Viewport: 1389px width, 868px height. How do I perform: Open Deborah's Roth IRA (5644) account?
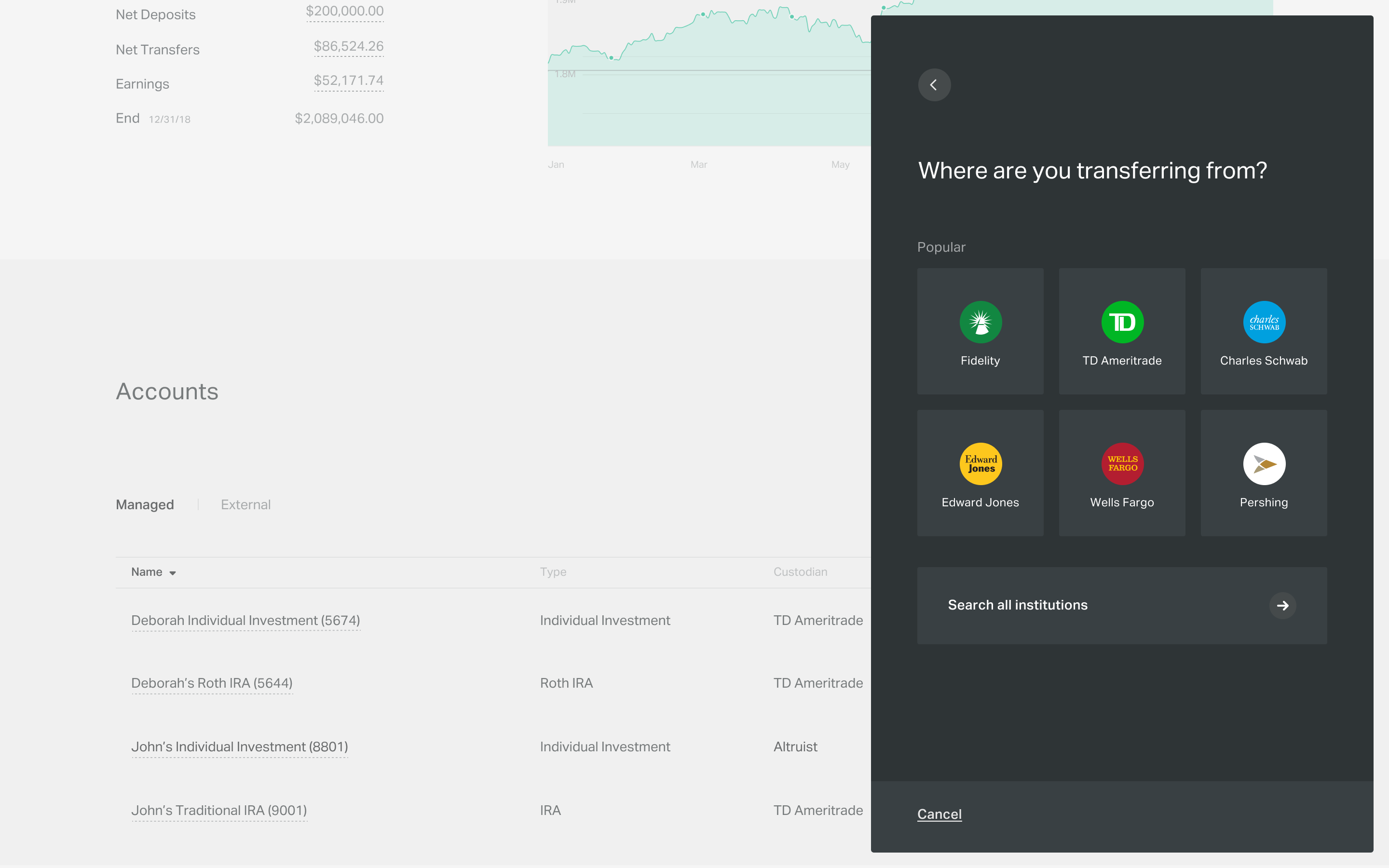click(x=212, y=683)
